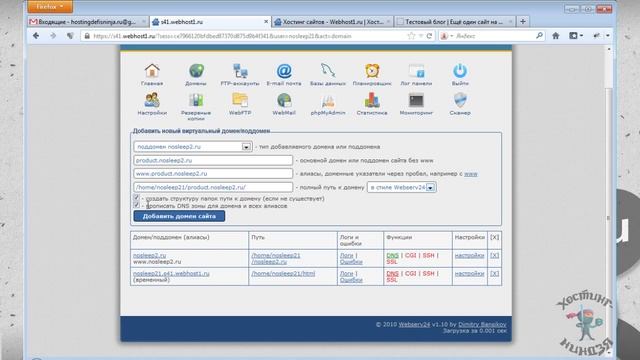The width and height of the screenshot is (640, 360).
Task: Click SSH link in nosleep21.s41.webhost1.ru row
Action: [x=428, y=273]
